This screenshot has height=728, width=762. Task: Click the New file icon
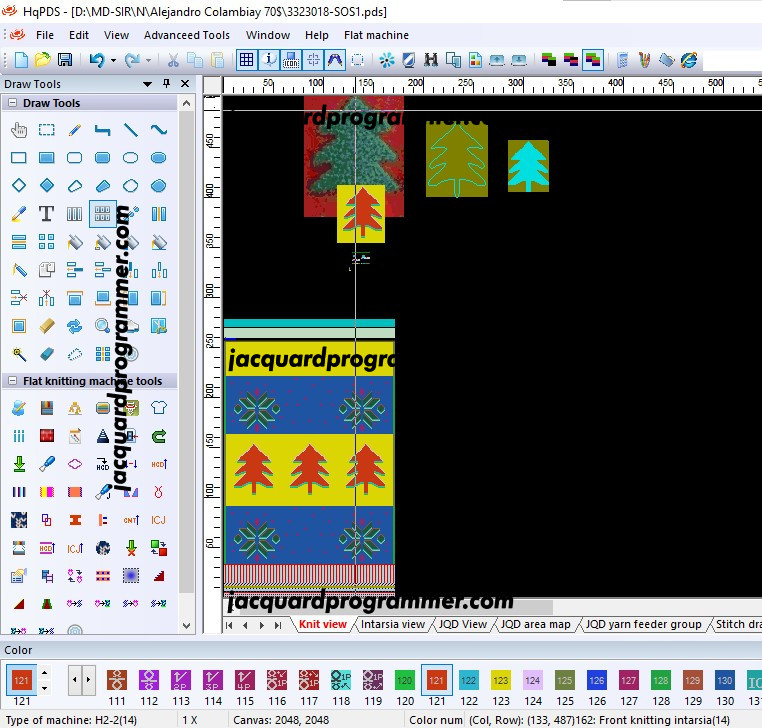click(20, 60)
